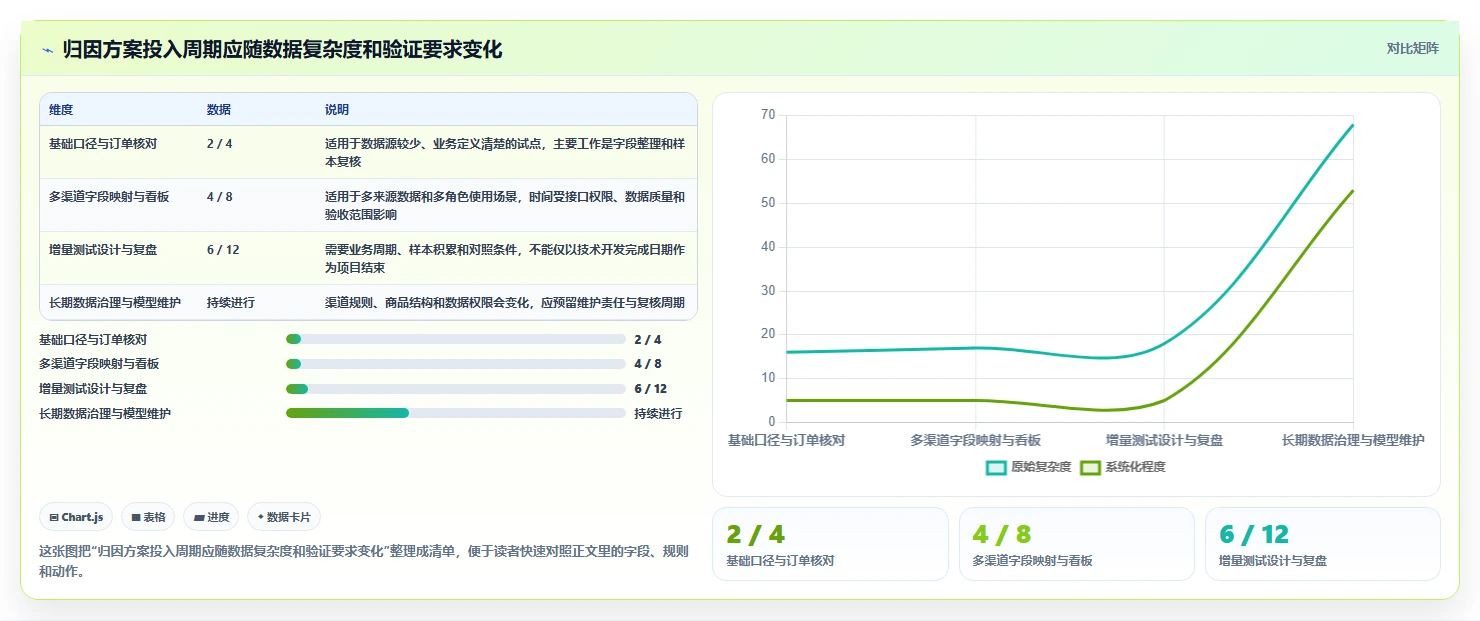Screen dimensions: 1480x621
Task: Click the 4 / 8 value beside its progress bar
Action: 647,364
